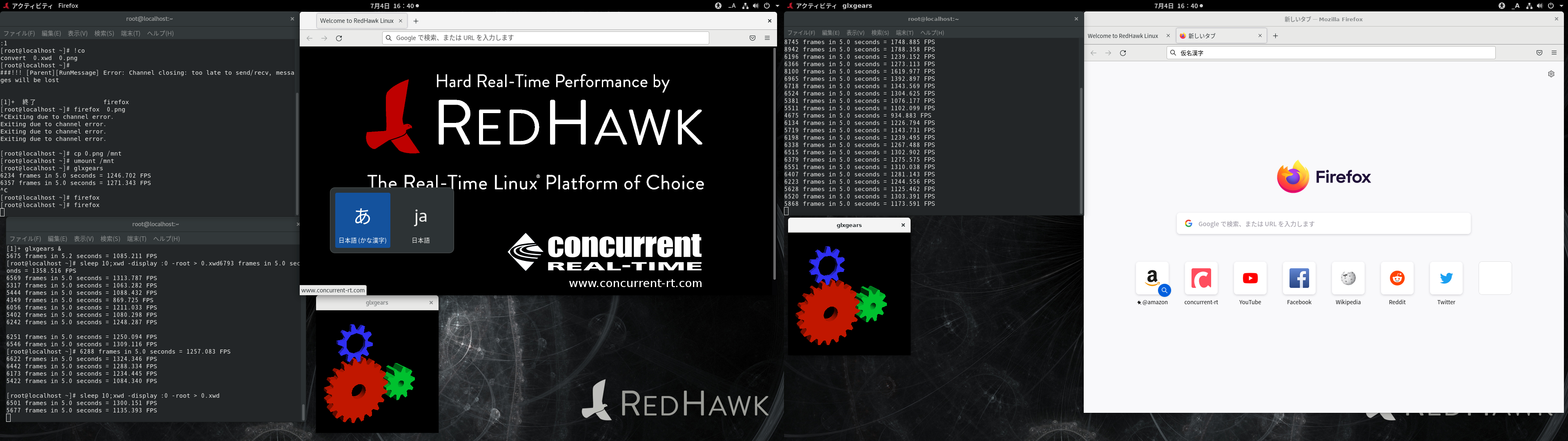Select the ja 日本語 input source
This screenshot has width=1568, height=441.
[421, 220]
